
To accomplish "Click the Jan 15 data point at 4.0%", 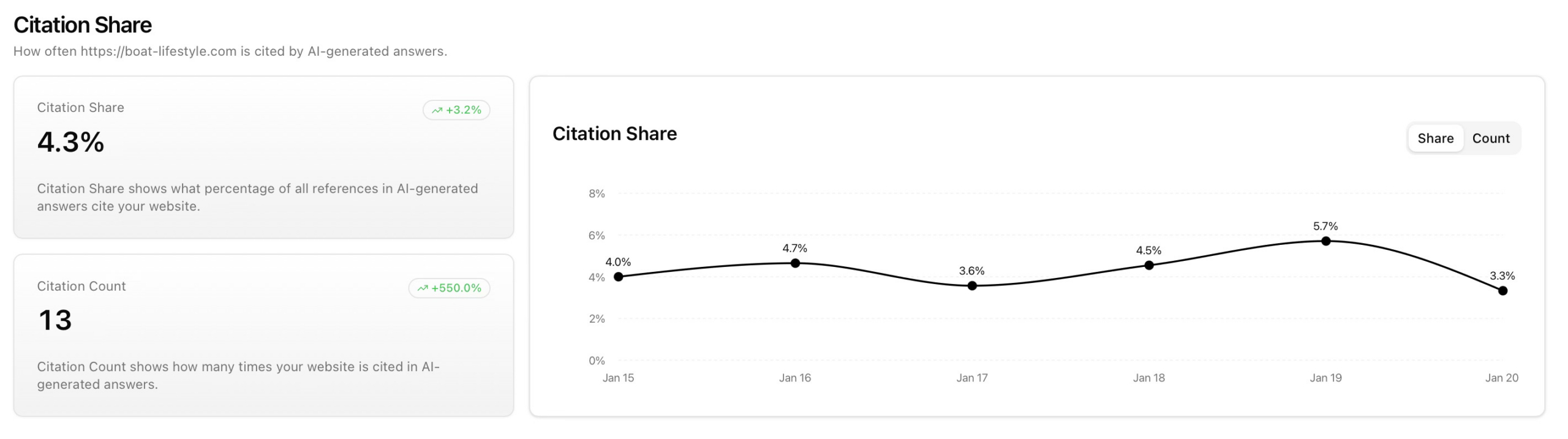I will click(x=619, y=277).
